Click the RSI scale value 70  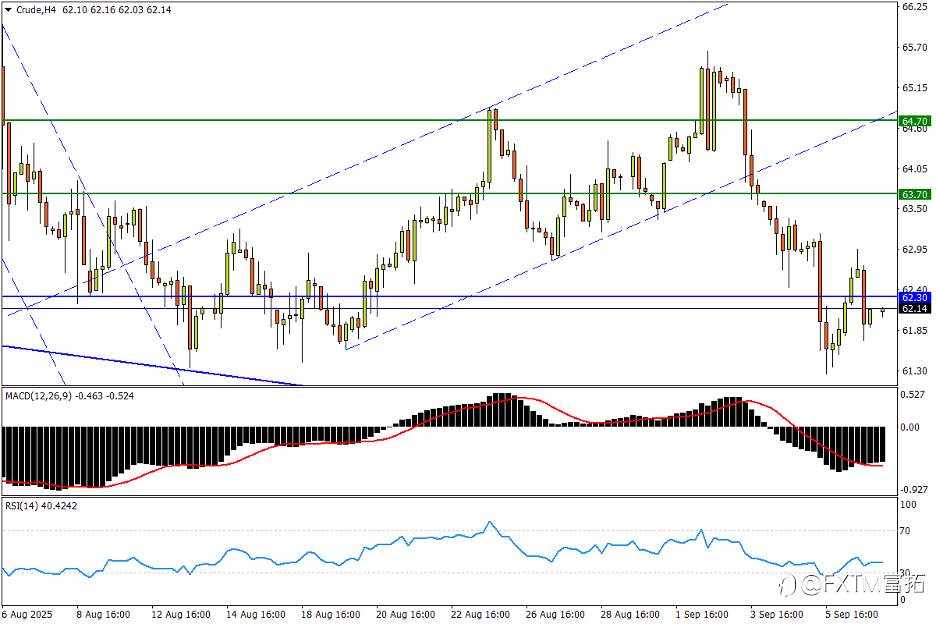click(906, 531)
